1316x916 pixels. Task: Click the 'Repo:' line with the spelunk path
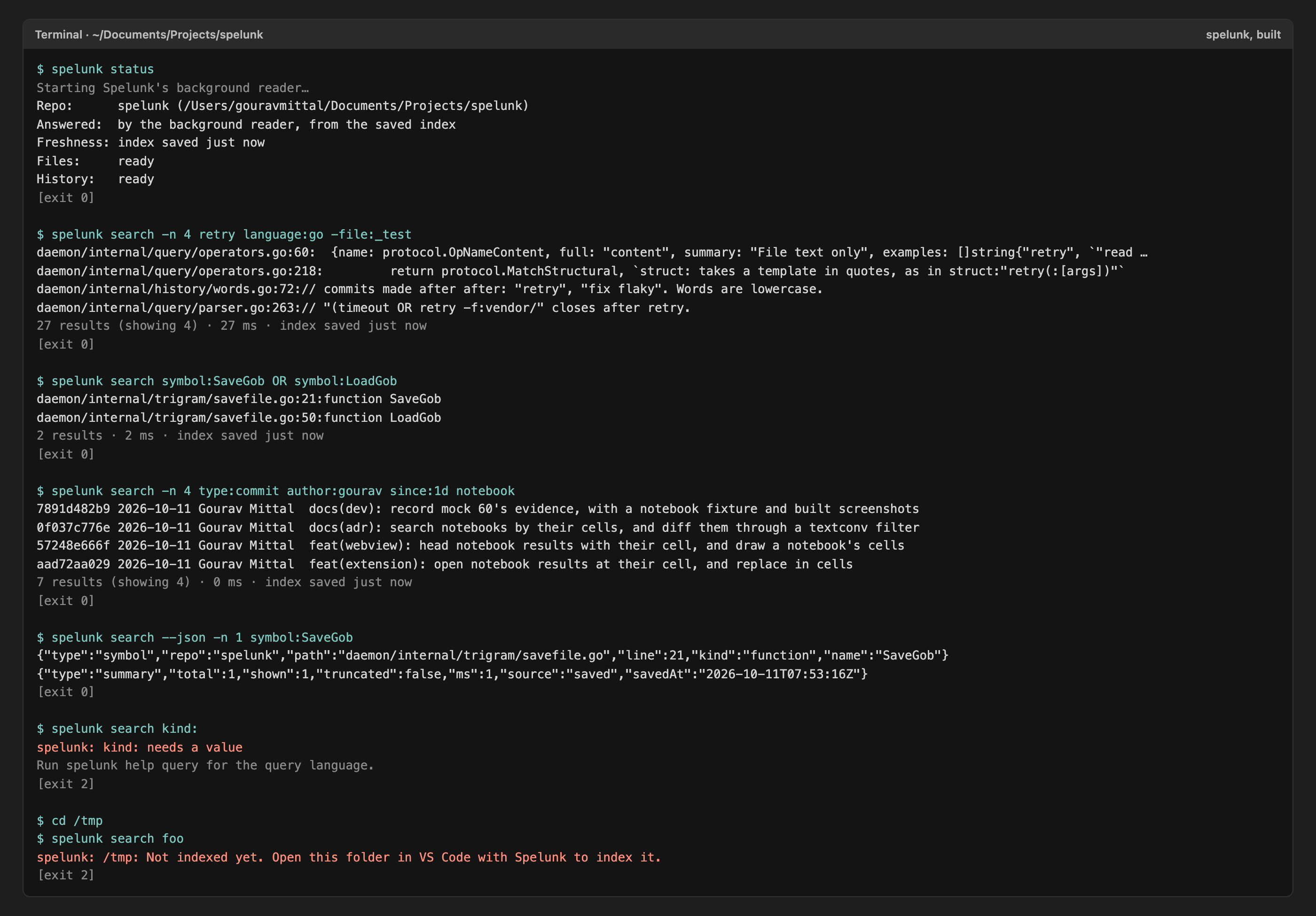282,106
